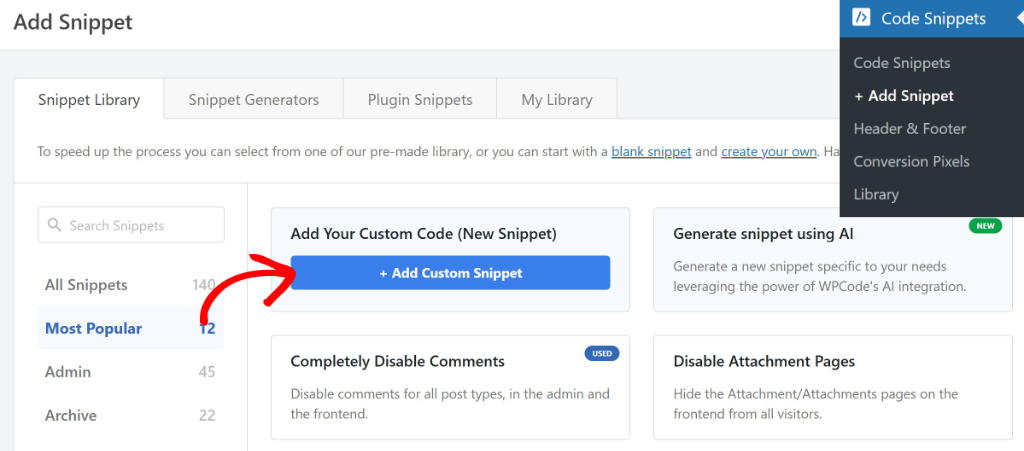
Task: Click the USED badge on Disable Comments
Action: point(601,354)
